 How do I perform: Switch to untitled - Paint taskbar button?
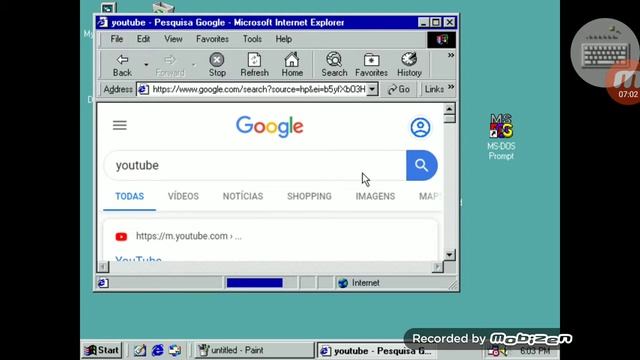click(x=253, y=350)
